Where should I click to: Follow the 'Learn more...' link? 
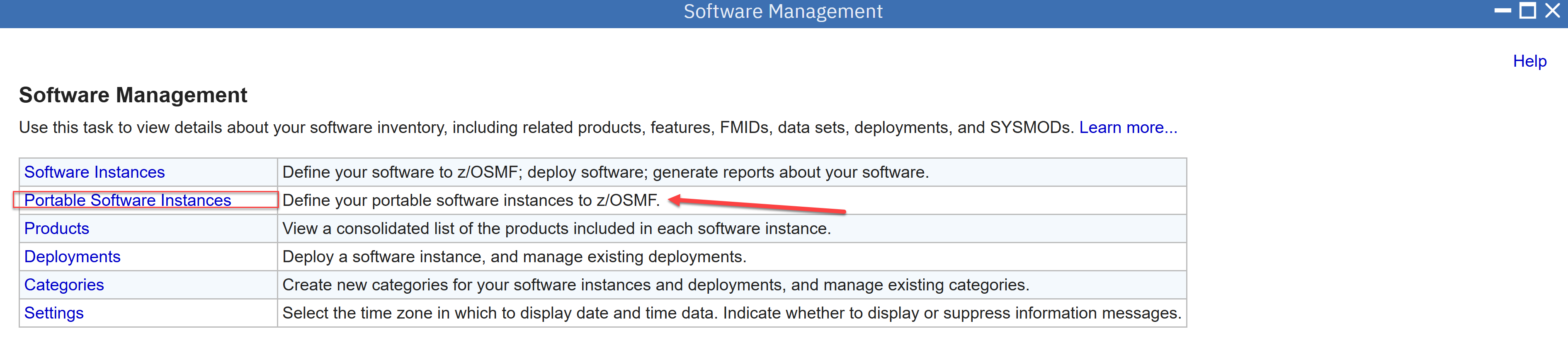[1128, 128]
